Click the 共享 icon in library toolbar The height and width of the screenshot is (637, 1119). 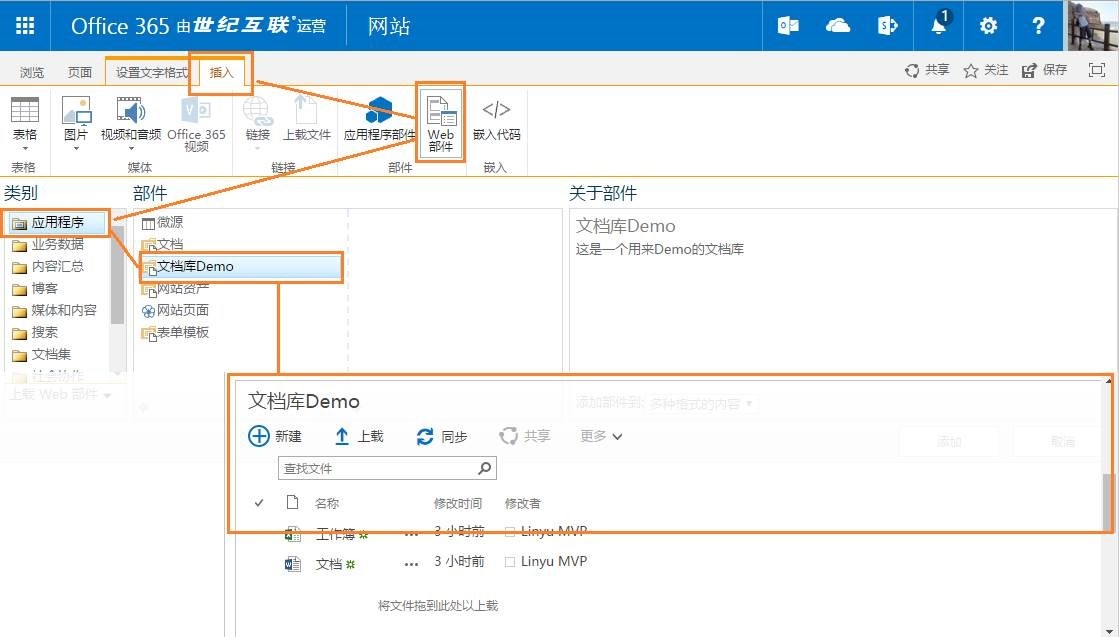click(508, 436)
